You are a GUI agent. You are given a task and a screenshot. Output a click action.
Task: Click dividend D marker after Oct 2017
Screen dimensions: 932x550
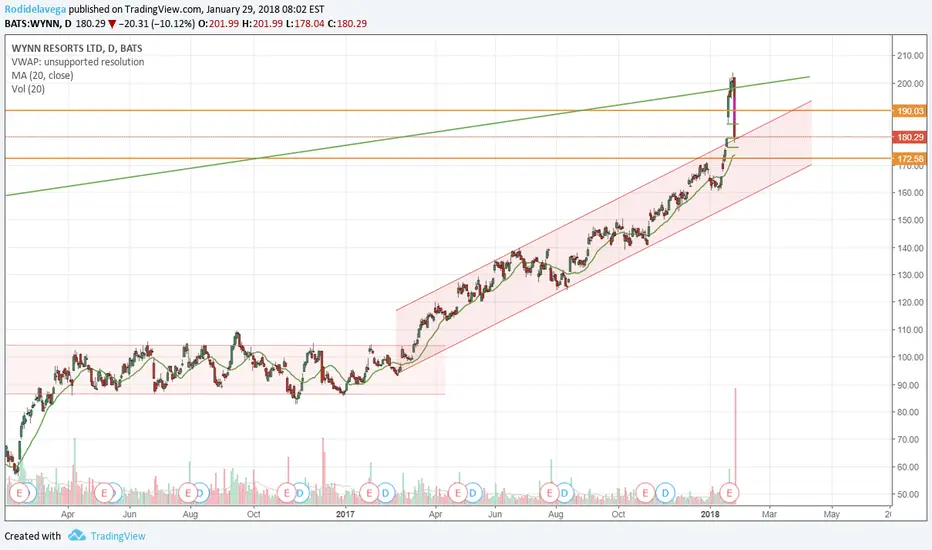[x=665, y=493]
